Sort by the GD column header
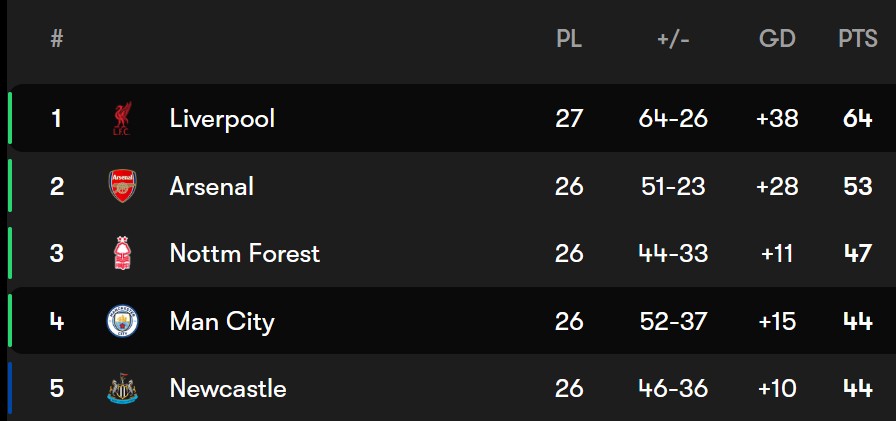The image size is (896, 421). coord(777,40)
